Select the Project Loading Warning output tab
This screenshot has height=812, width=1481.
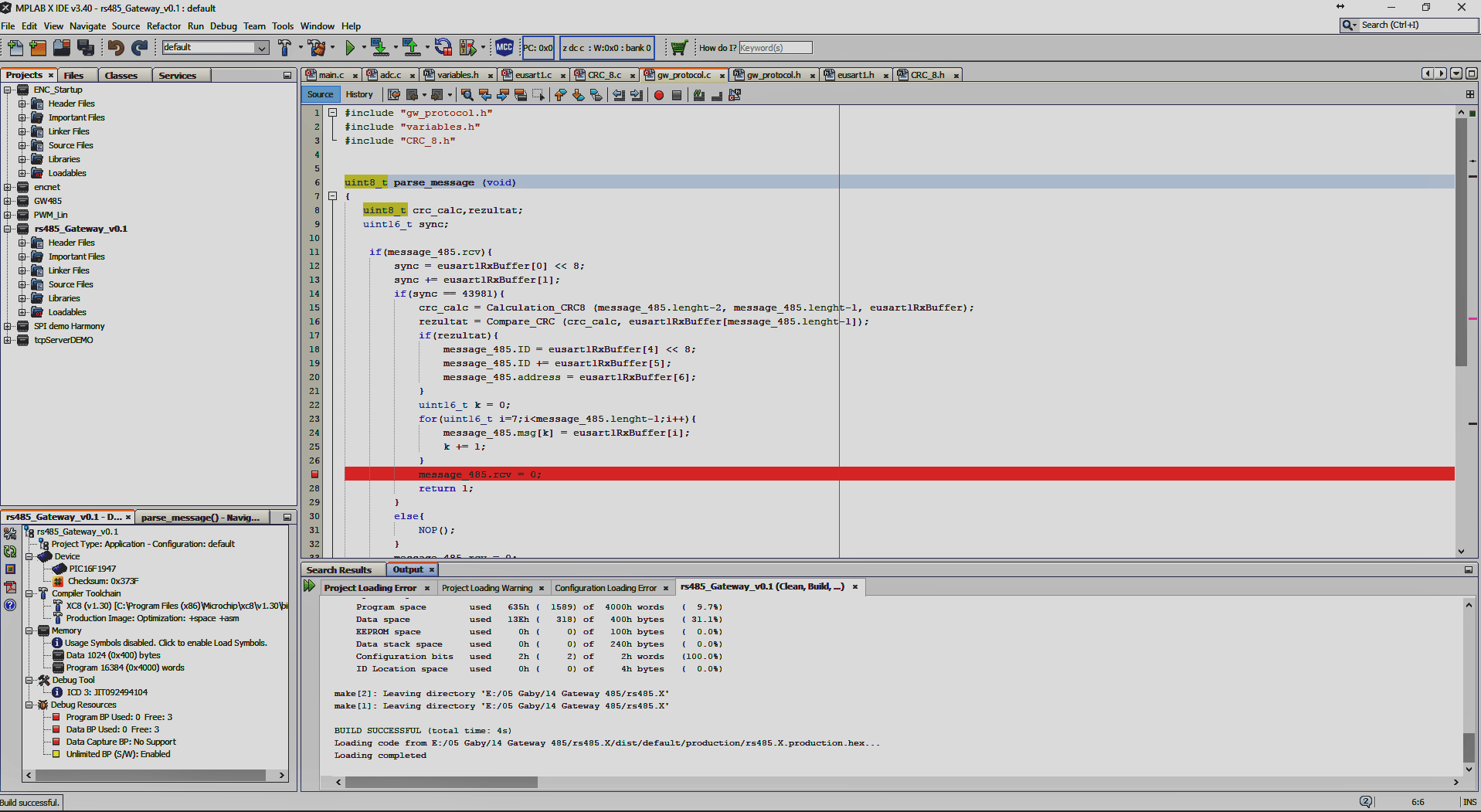tap(486, 588)
